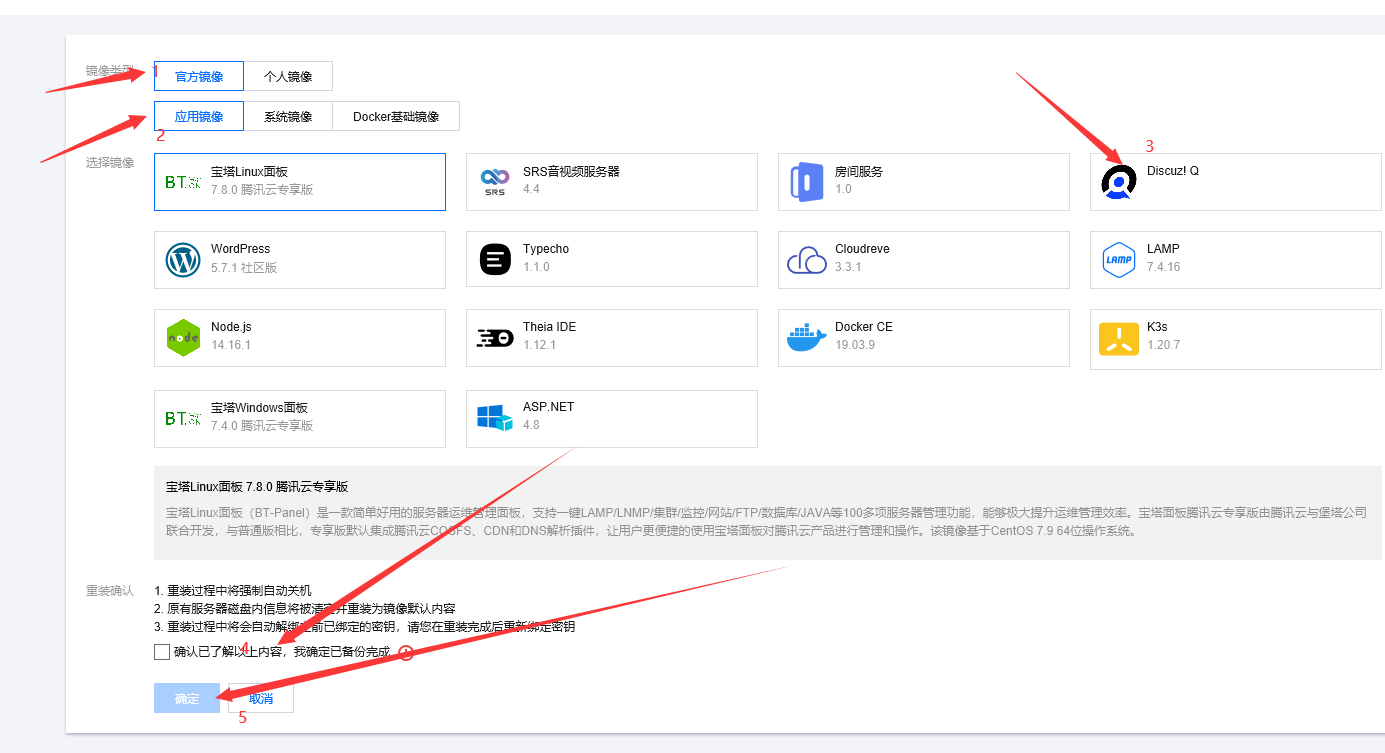
Task: Select the 应用镜像 tab
Action: point(199,116)
